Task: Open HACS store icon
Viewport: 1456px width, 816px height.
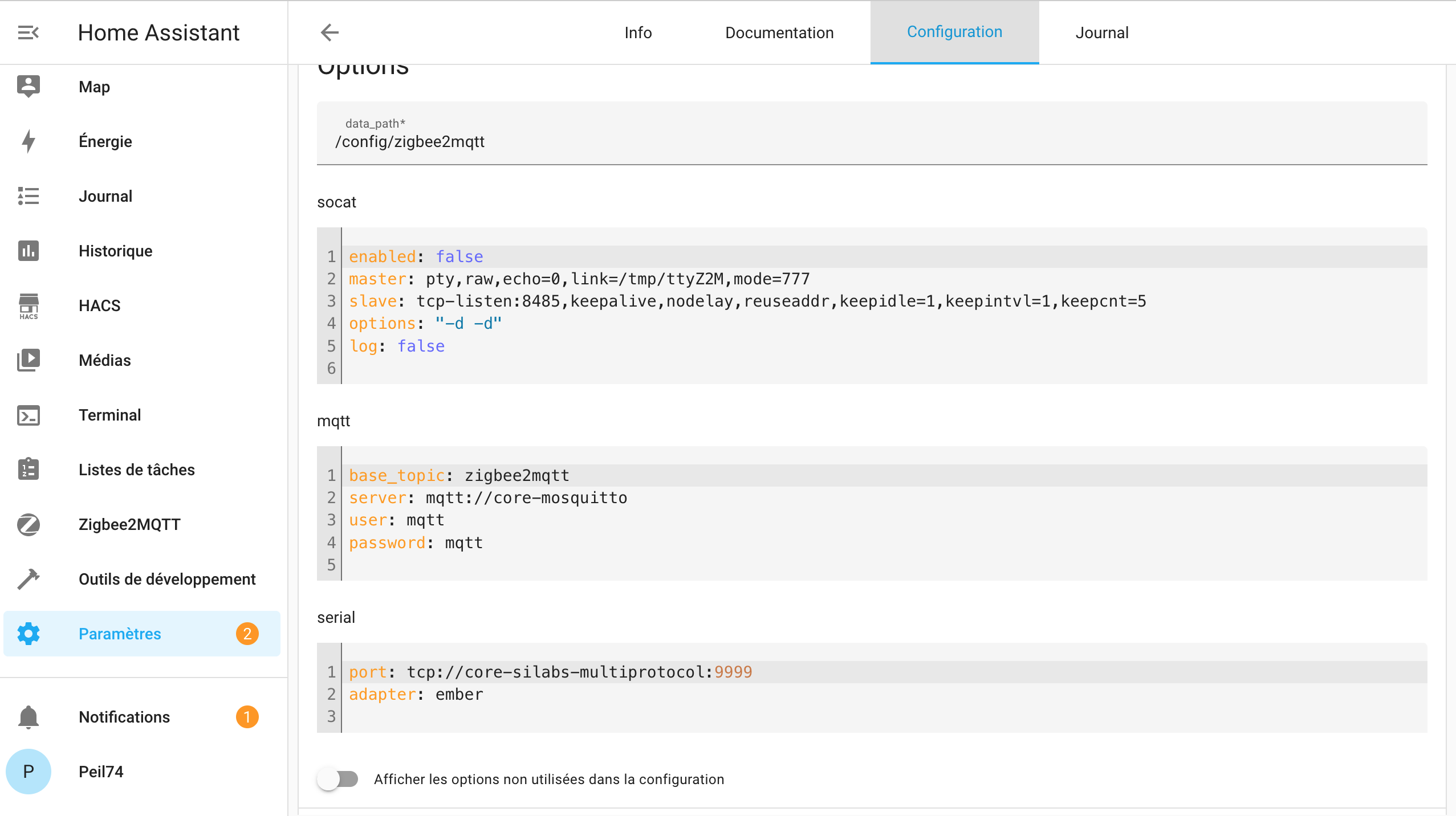Action: [x=28, y=305]
